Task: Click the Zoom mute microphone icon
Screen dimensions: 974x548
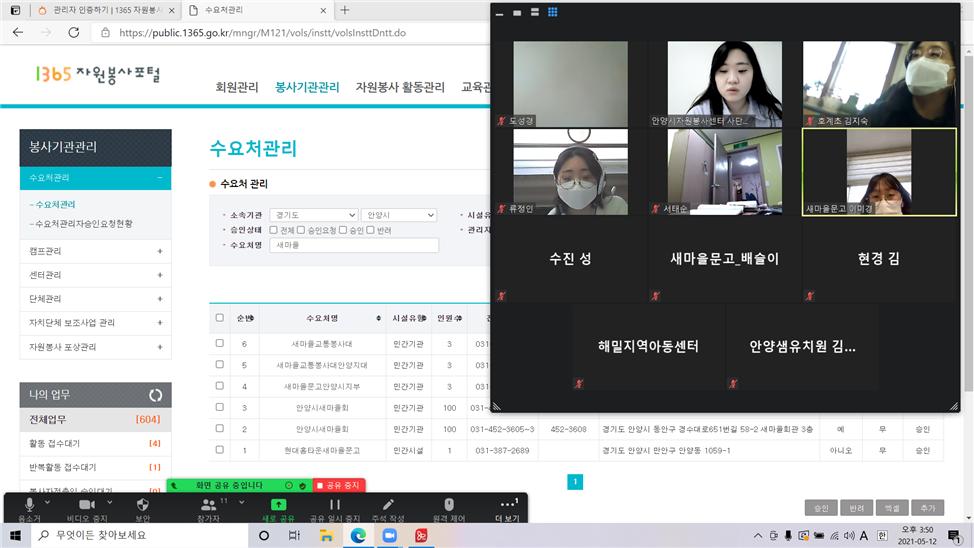Action: point(29,505)
